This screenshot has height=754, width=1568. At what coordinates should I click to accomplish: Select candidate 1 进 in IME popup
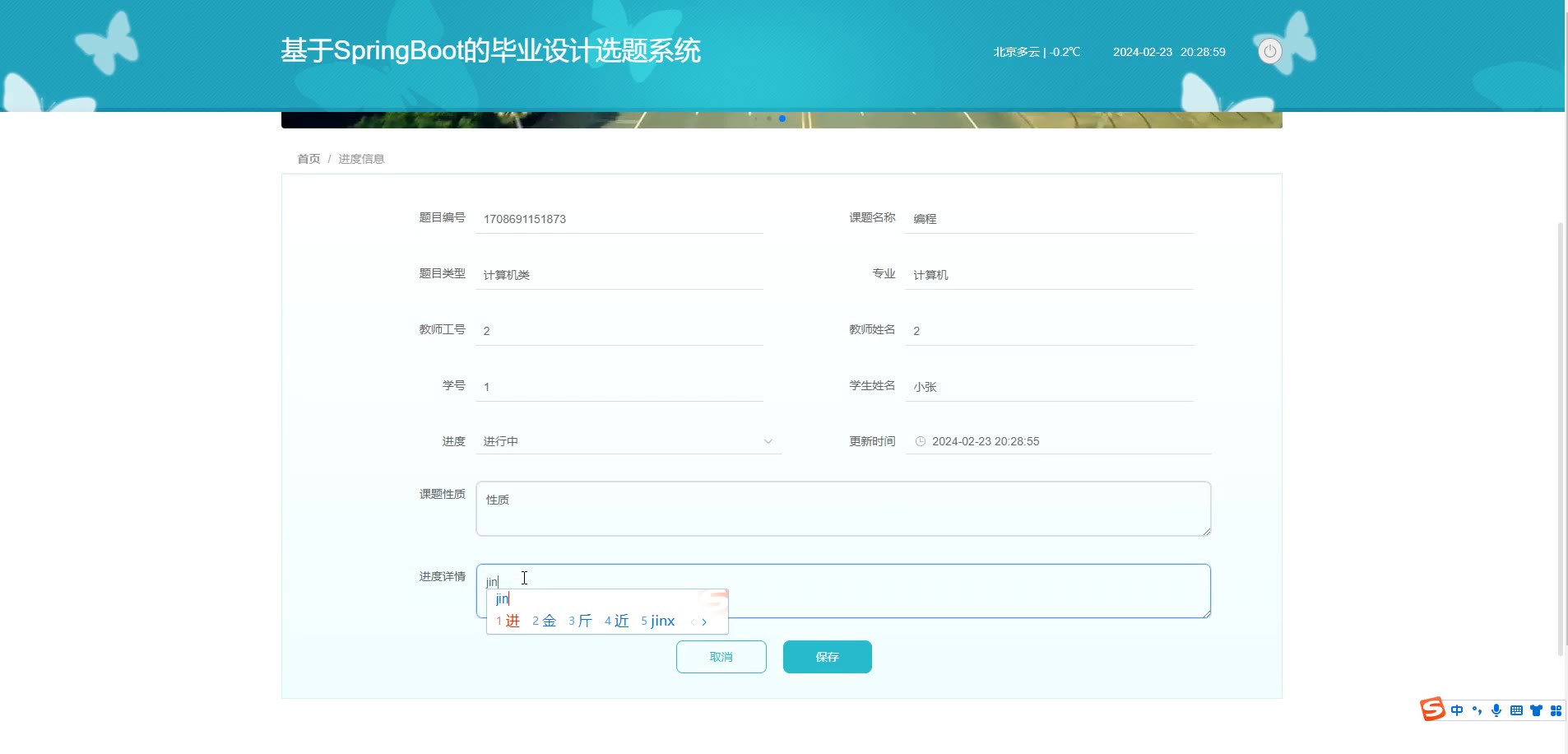[508, 621]
